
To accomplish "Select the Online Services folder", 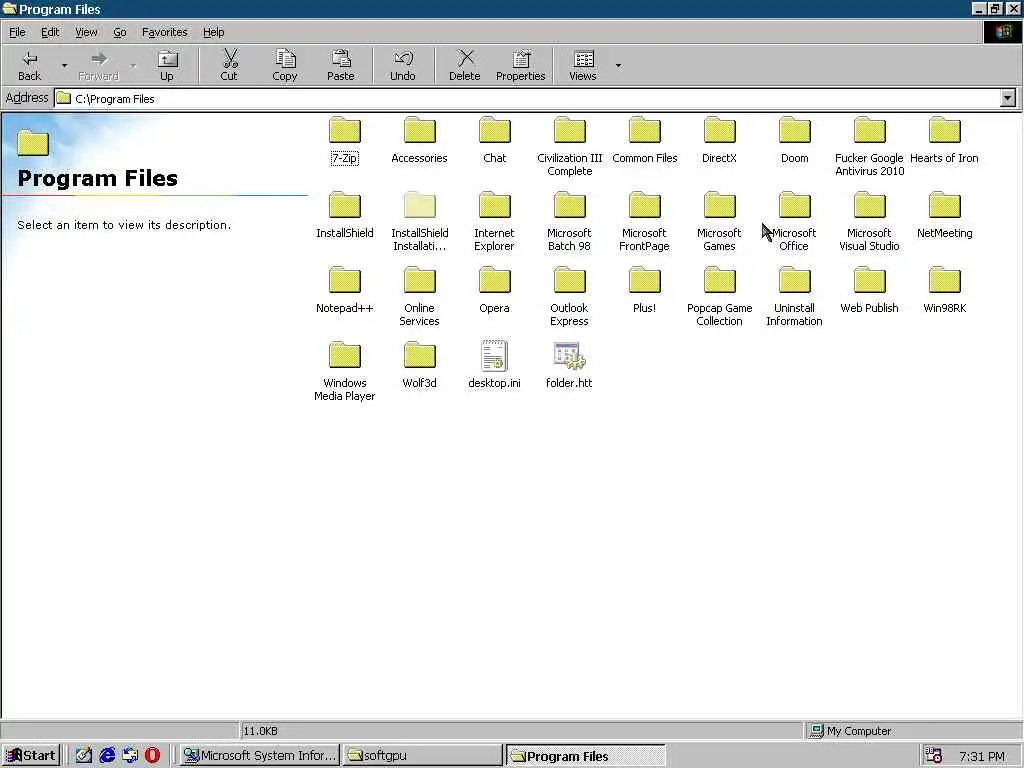I will point(419,296).
